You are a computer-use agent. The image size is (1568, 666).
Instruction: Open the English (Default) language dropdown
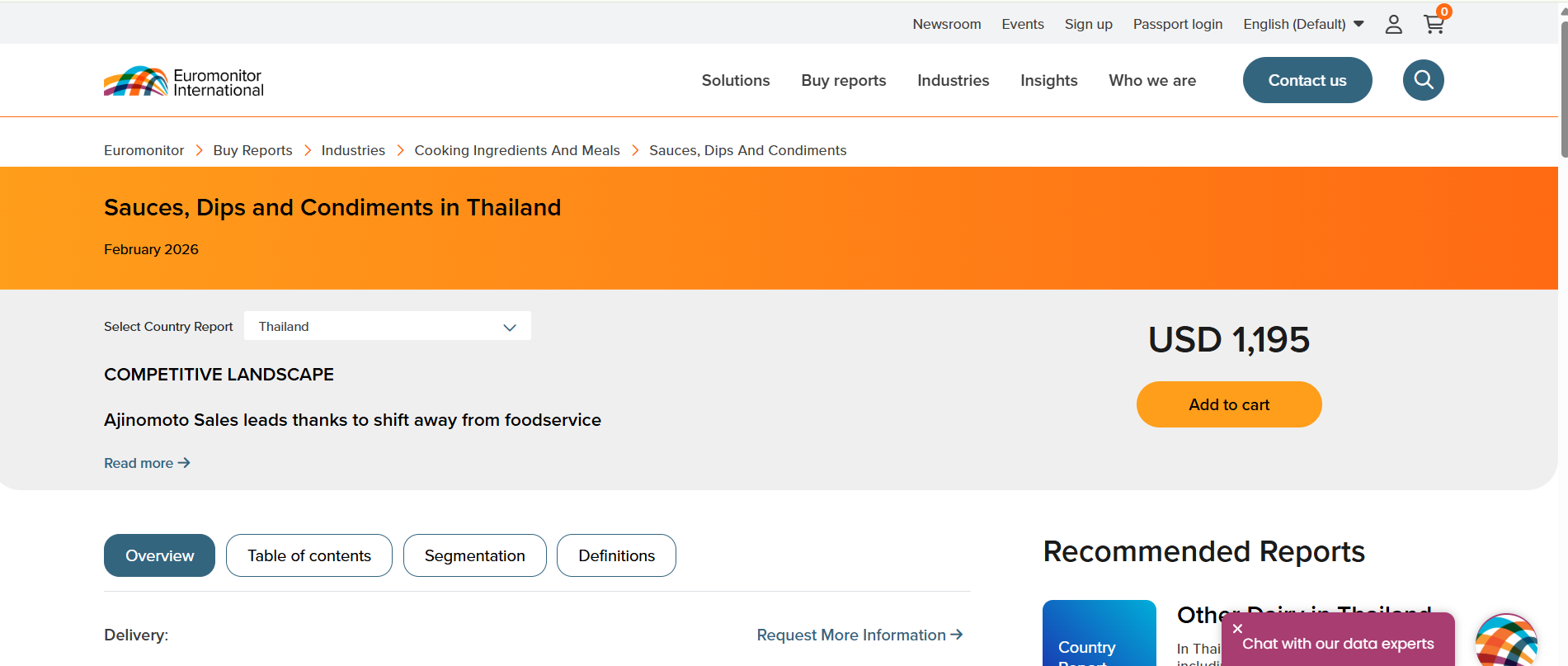(1303, 24)
